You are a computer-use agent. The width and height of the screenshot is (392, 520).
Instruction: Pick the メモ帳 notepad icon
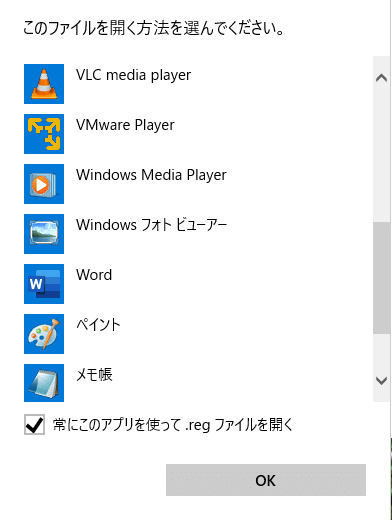pyautogui.click(x=44, y=383)
